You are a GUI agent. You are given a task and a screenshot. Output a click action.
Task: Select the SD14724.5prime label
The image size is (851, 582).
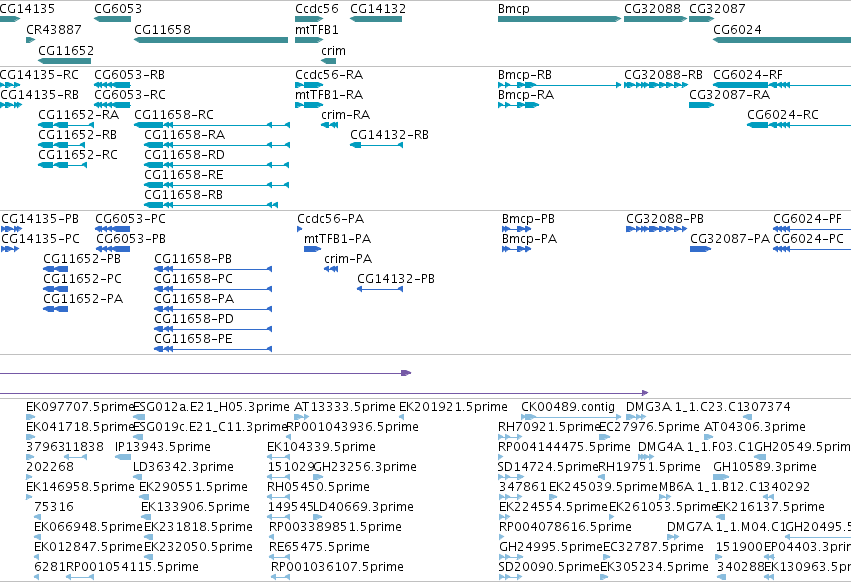[548, 467]
